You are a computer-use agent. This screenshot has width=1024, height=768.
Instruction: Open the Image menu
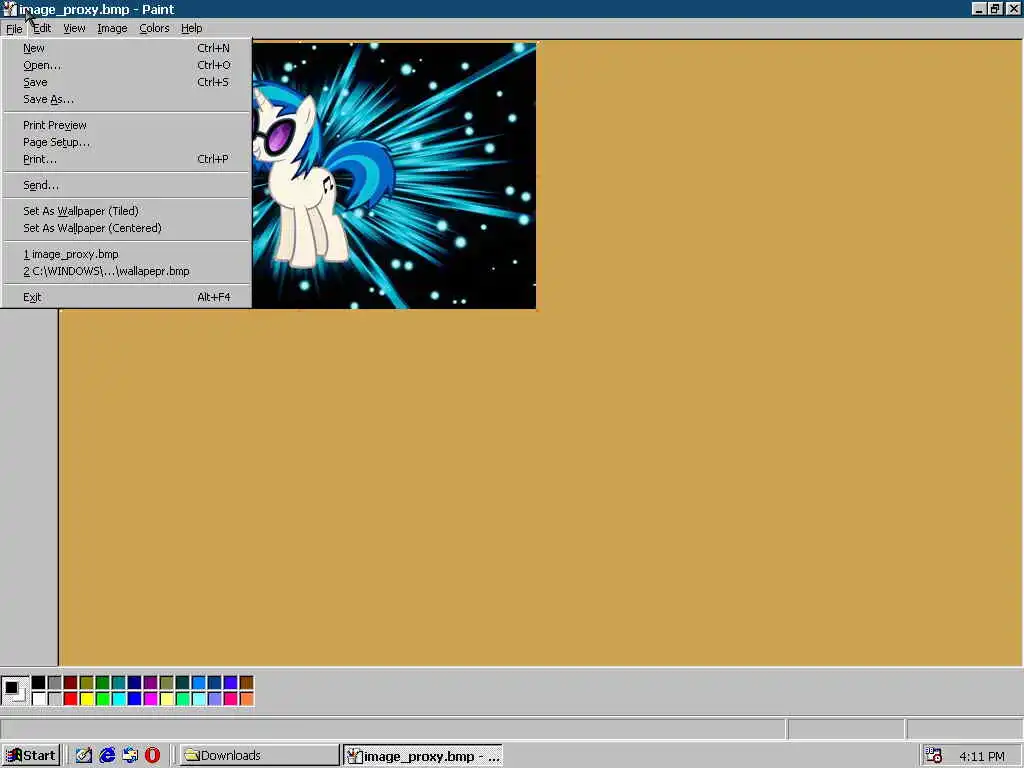(x=112, y=28)
